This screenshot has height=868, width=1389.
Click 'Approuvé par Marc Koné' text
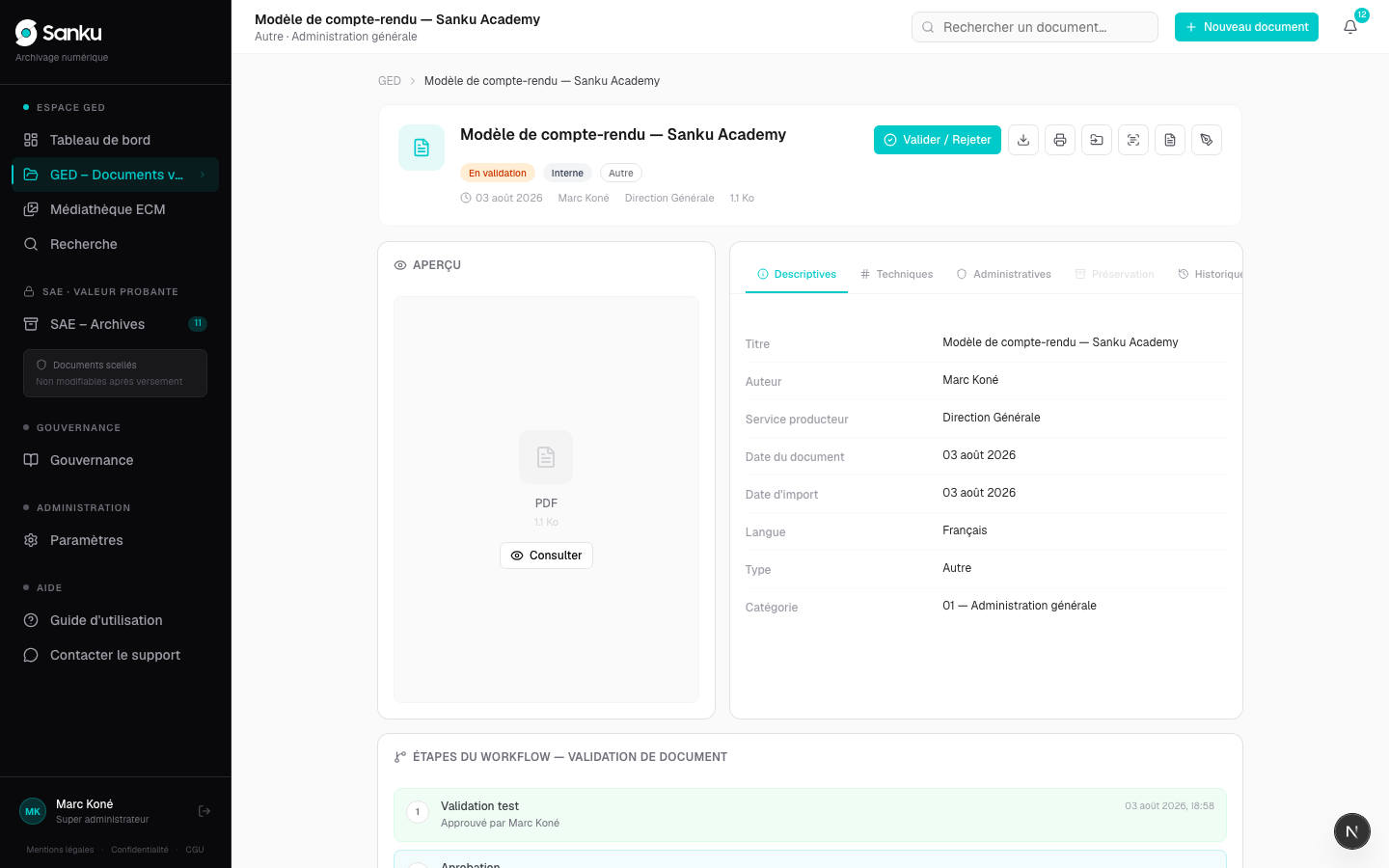pyautogui.click(x=500, y=823)
